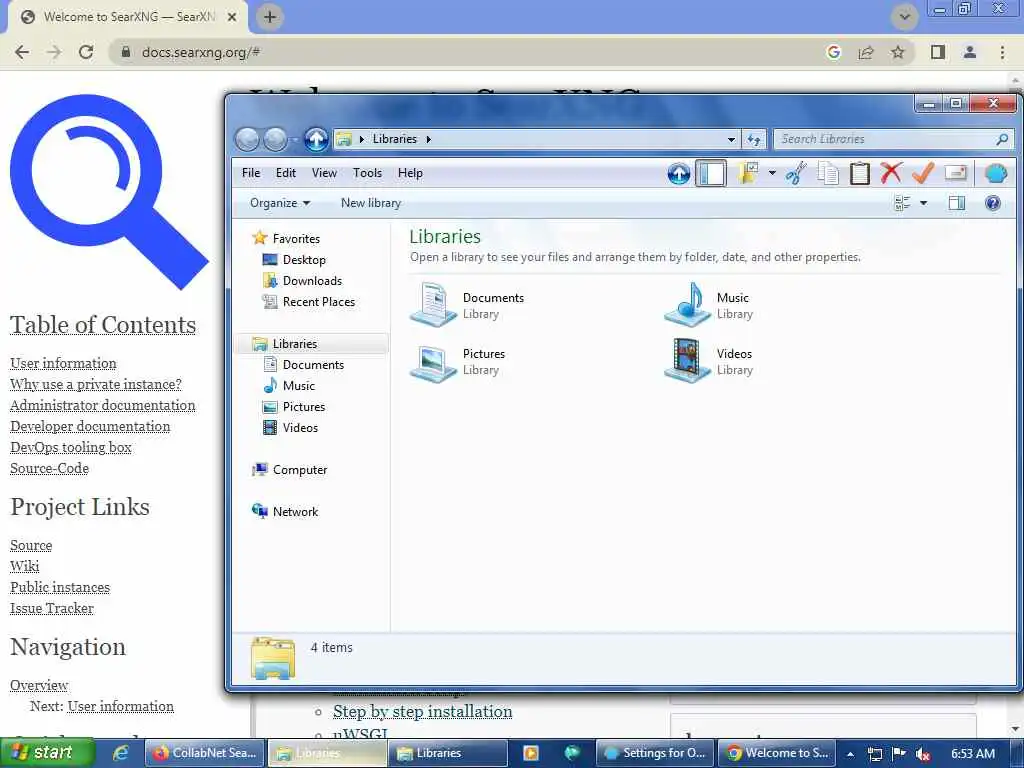Open Chrome three-dot menu
The image size is (1024, 768).
coord(1002,52)
